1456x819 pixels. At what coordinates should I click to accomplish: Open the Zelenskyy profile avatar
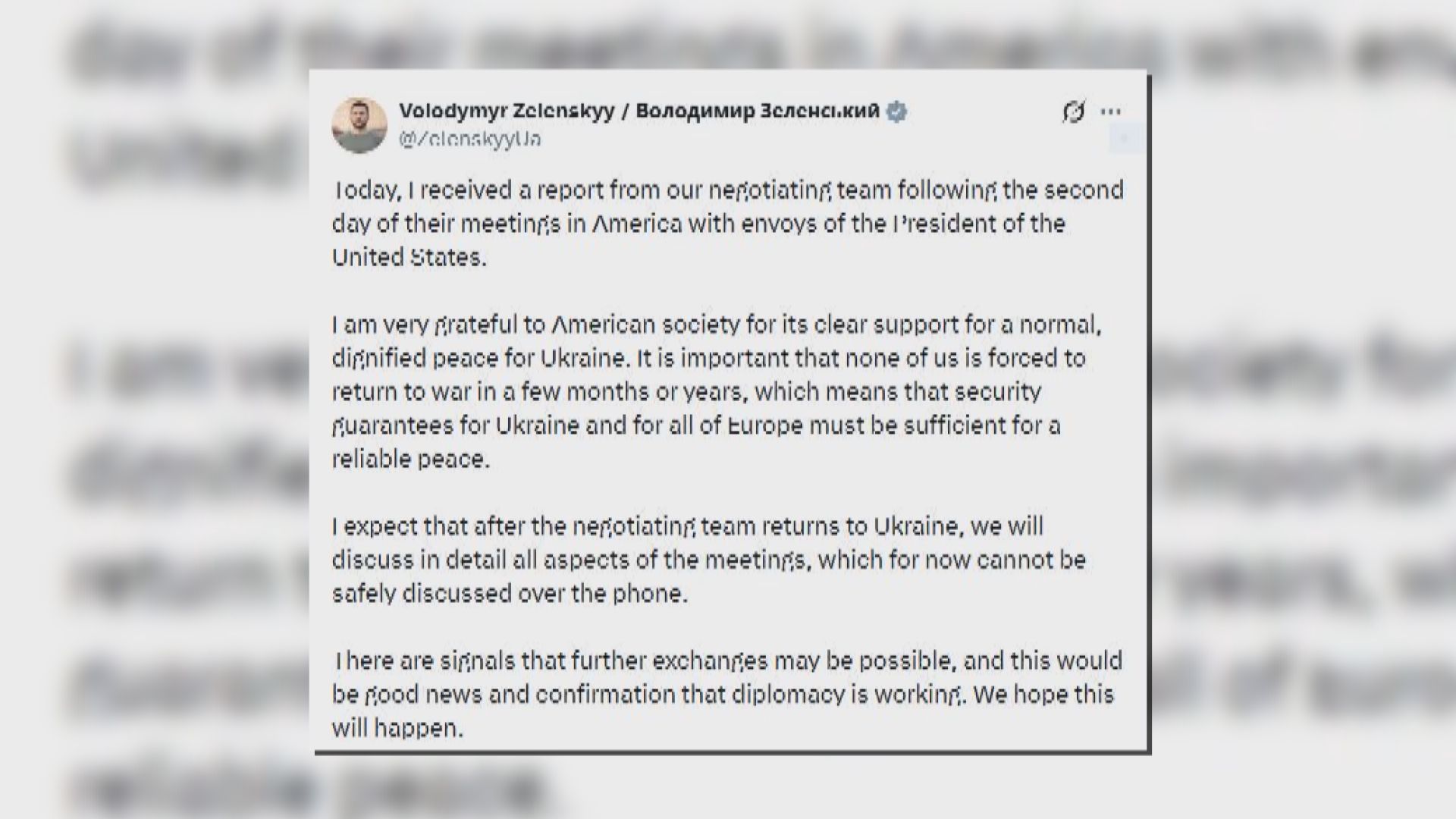(359, 125)
